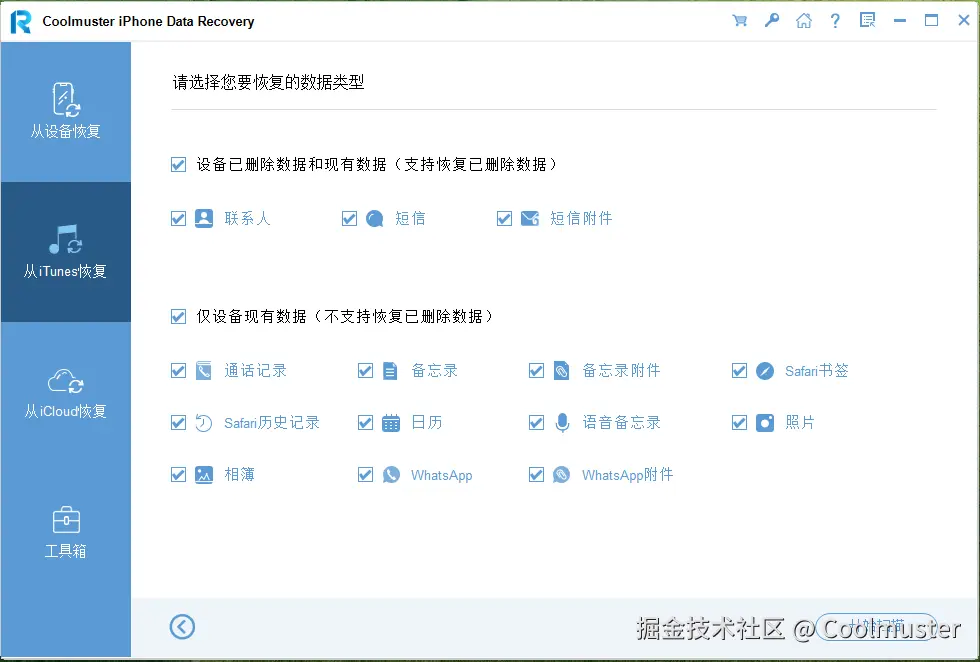Click the Coolmuster logo icon
Screen dimensions: 980x662
(x=20, y=20)
